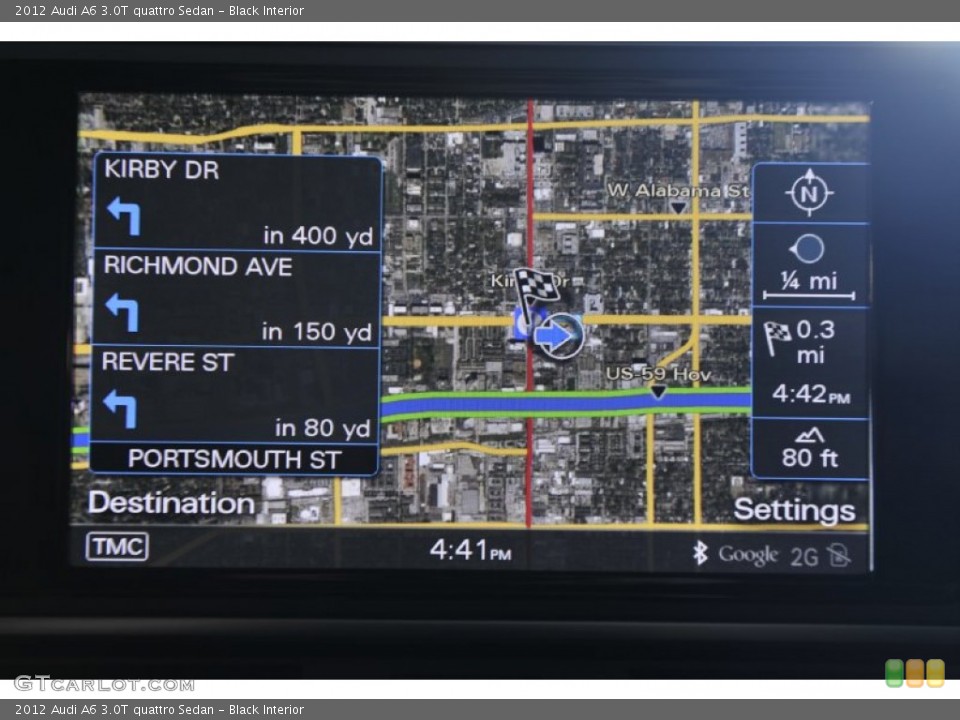Viewport: 960px width, 720px height.
Task: Click the north compass icon
Action: [x=809, y=193]
